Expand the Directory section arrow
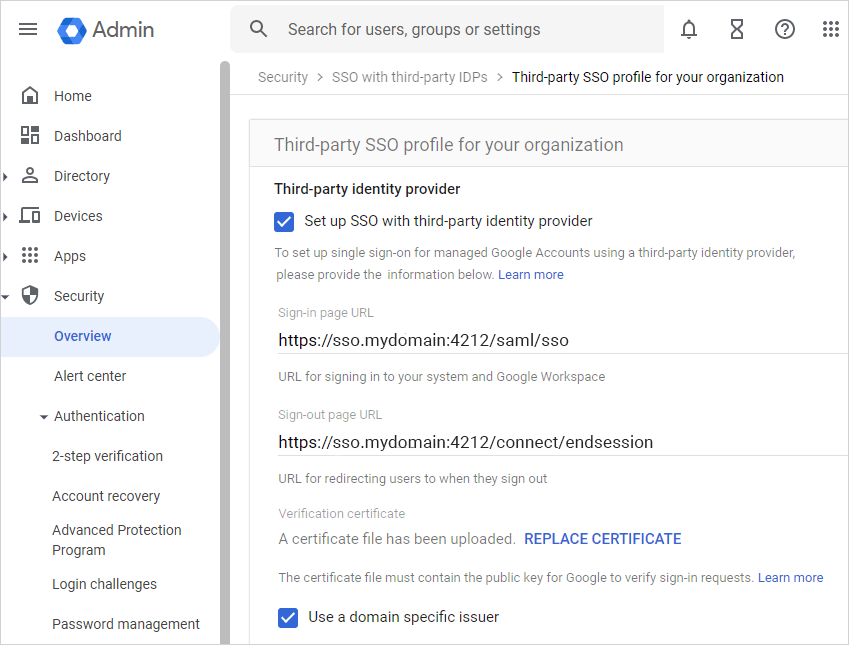Image resolution: width=849 pixels, height=645 pixels. (x=6, y=177)
